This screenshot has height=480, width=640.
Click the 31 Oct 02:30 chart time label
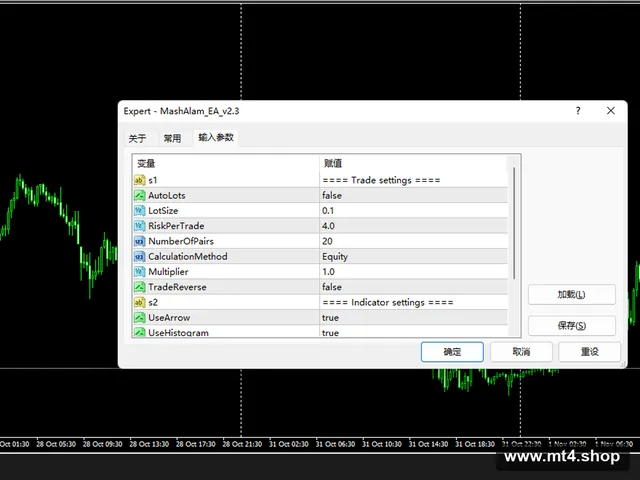289,444
